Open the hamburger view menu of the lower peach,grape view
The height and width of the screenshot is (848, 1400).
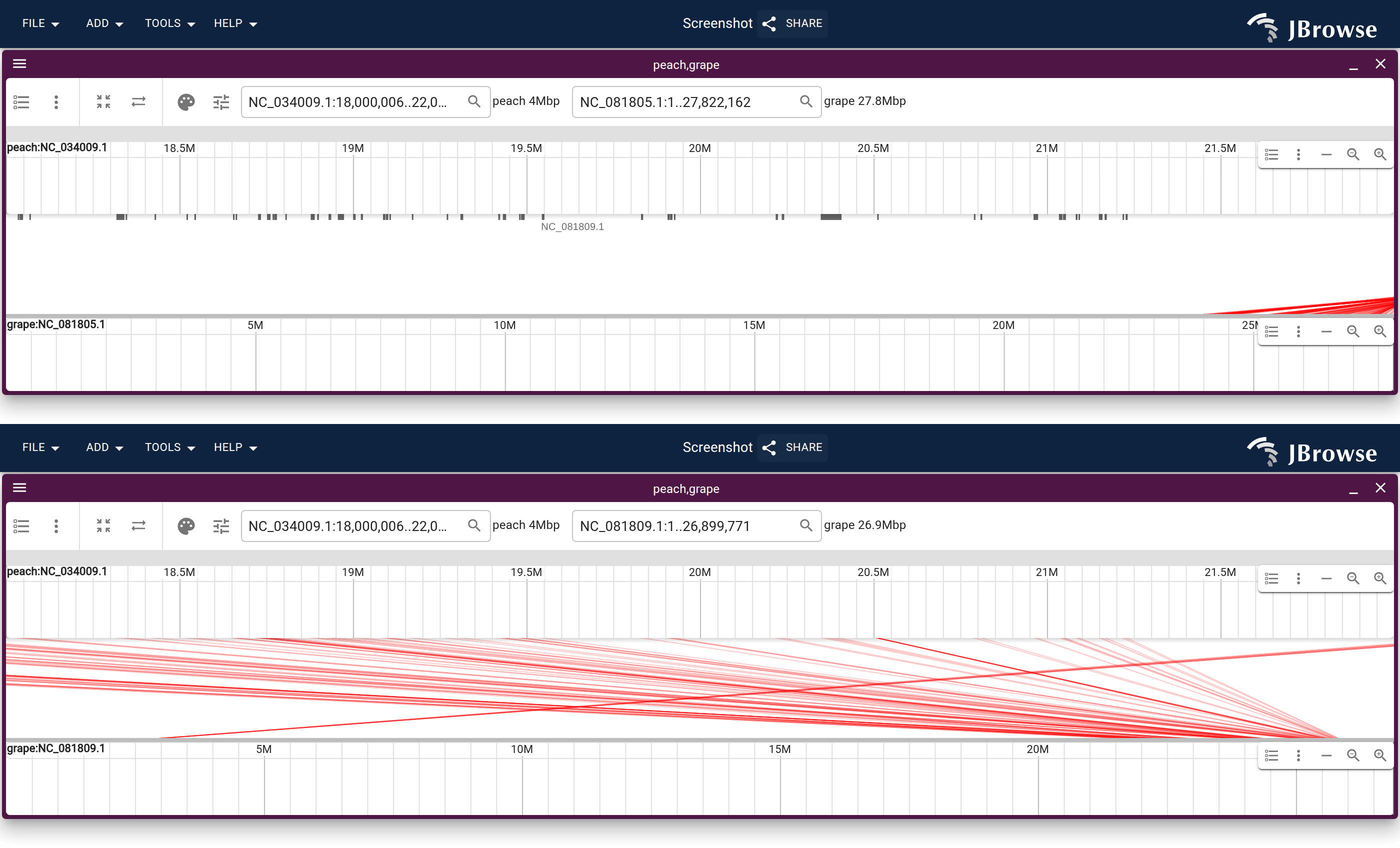point(20,487)
